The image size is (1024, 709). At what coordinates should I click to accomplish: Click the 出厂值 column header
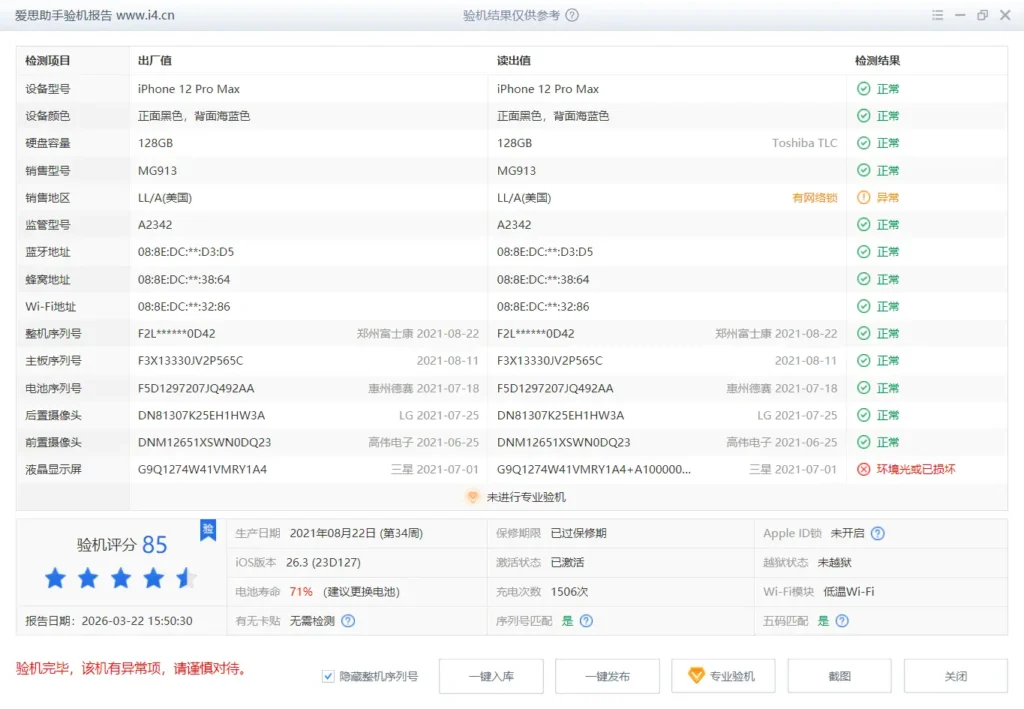pyautogui.click(x=155, y=61)
